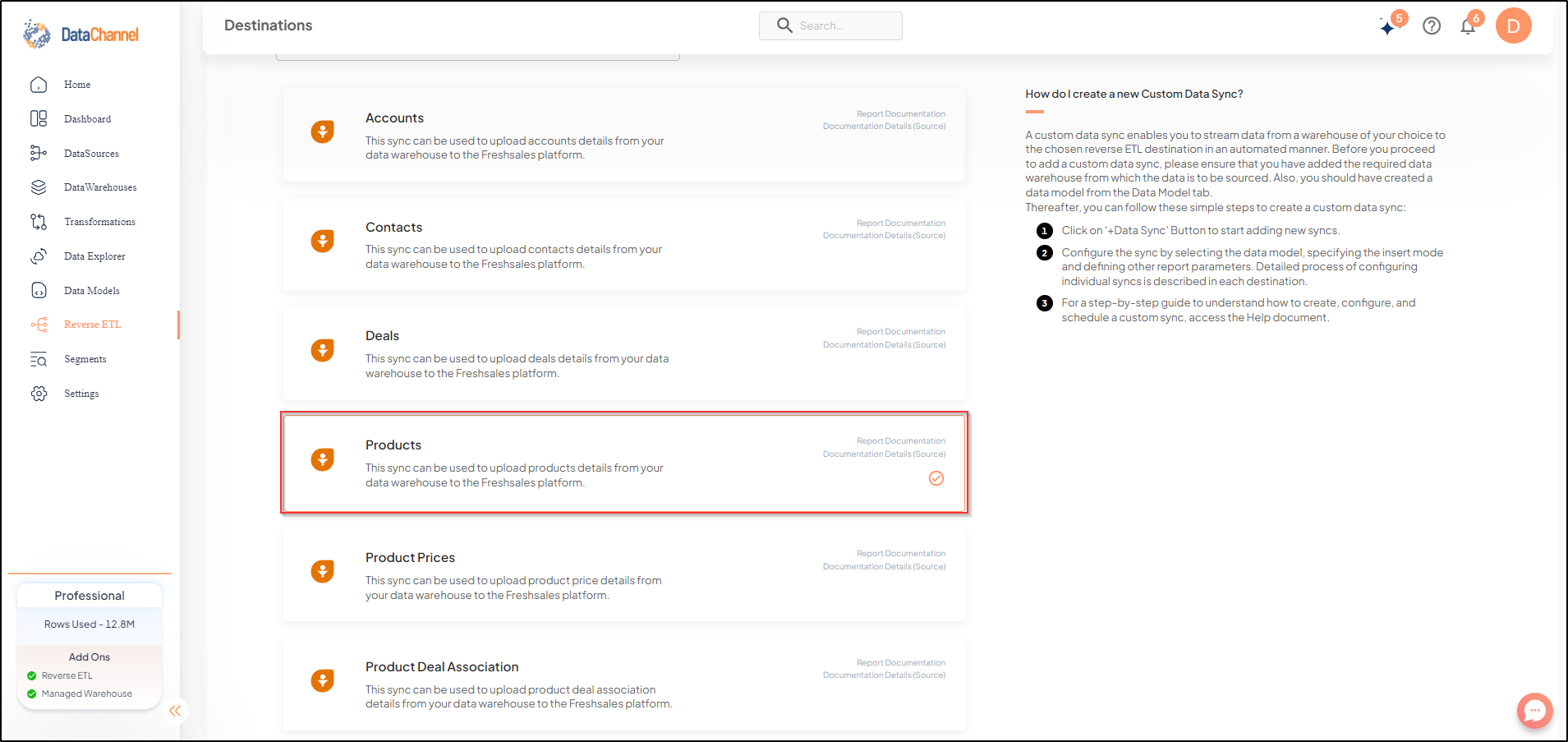Click the checkmark circle on Products card

pos(936,478)
